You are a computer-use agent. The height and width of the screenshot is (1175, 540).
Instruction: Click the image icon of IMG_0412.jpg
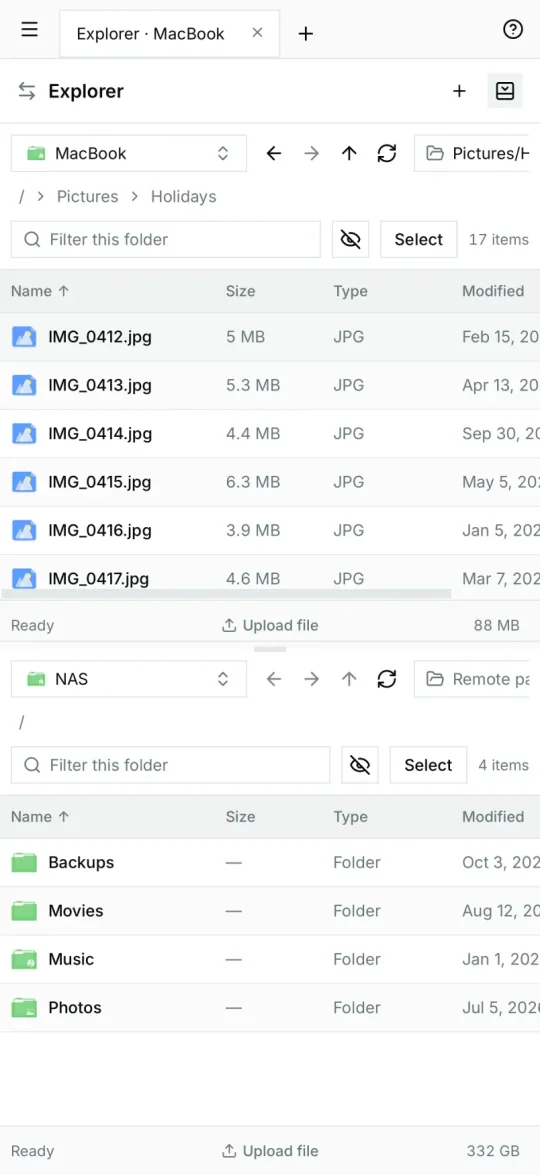click(24, 337)
